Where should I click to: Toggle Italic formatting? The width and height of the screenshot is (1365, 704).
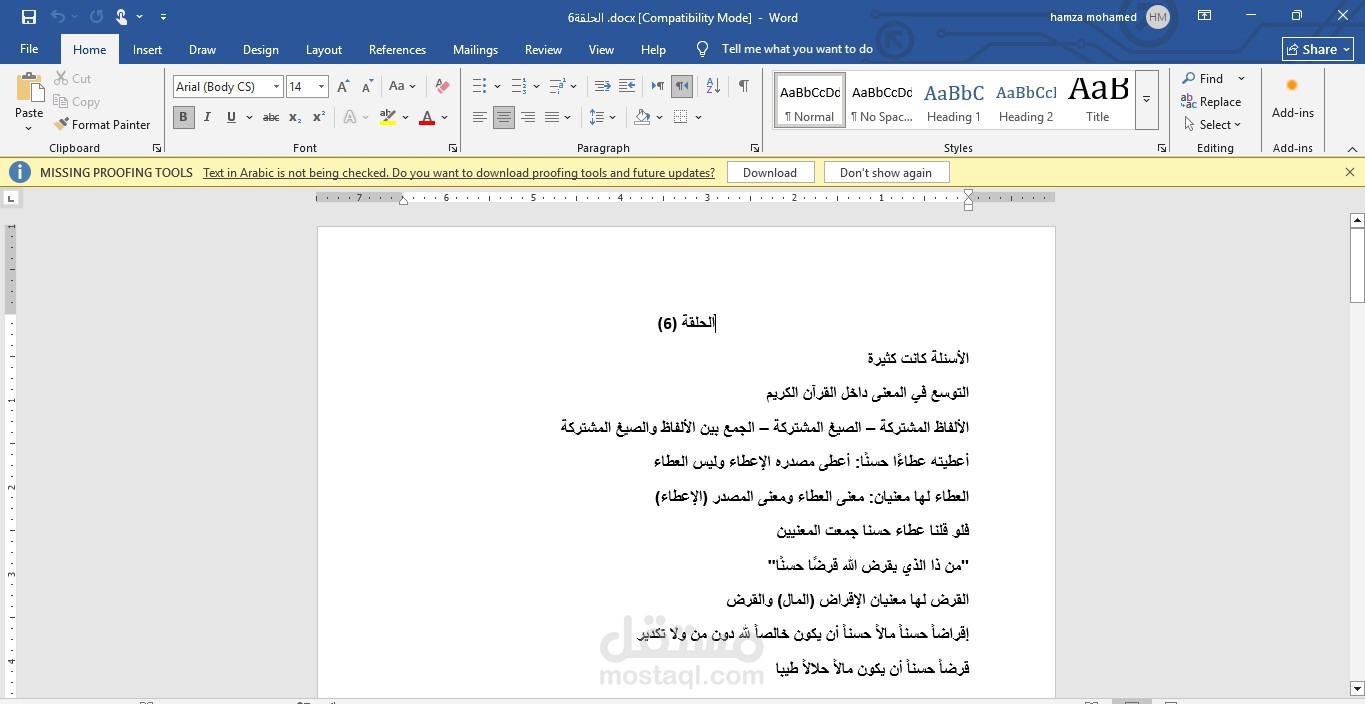coord(207,118)
